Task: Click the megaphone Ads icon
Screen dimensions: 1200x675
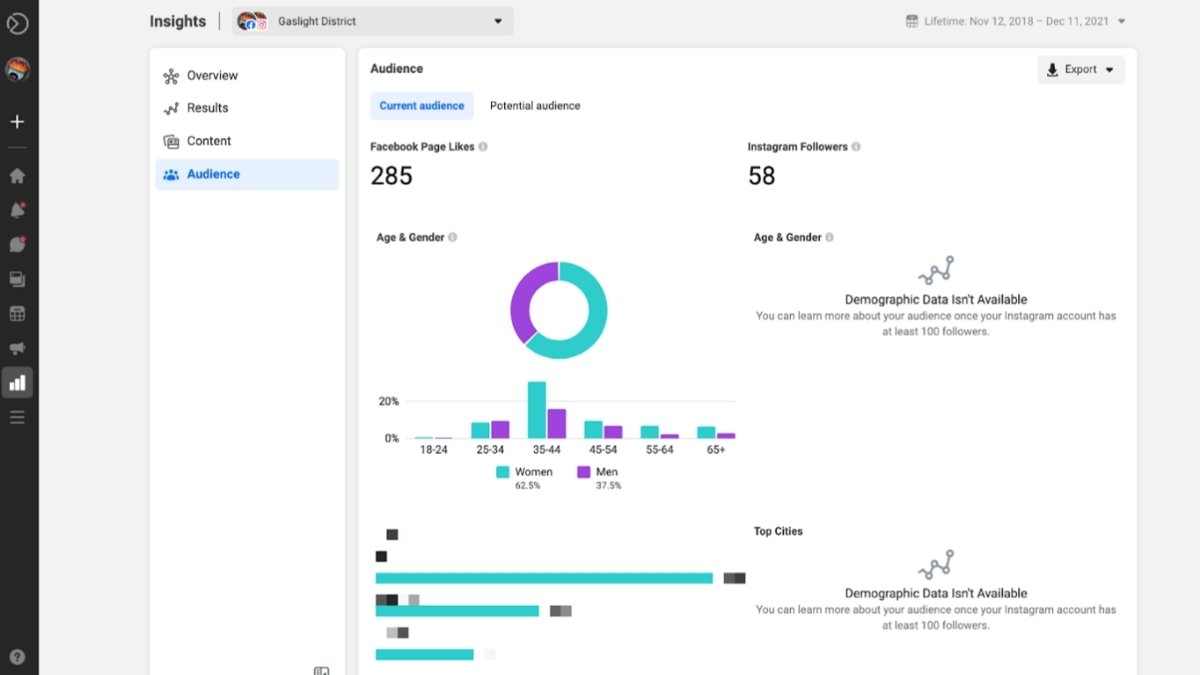Action: [17, 348]
